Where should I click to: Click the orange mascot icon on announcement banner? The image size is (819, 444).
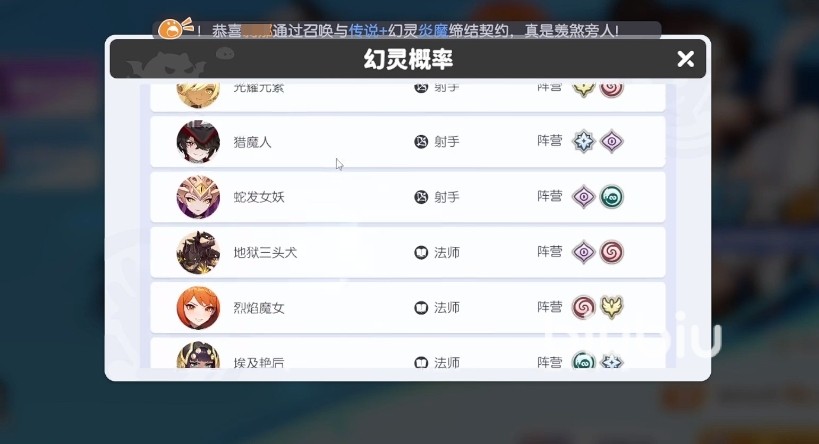click(x=174, y=28)
